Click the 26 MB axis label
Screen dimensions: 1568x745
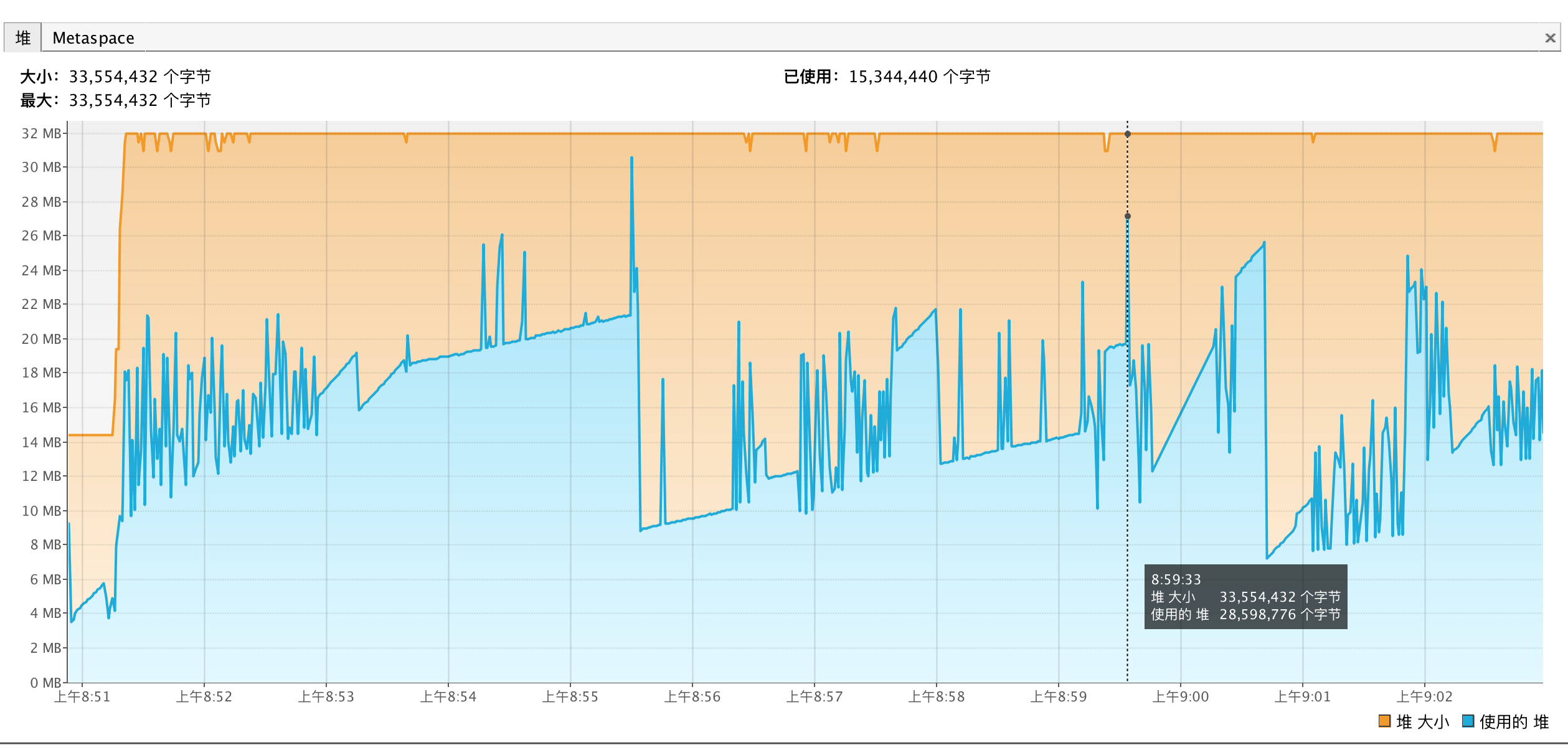point(42,235)
